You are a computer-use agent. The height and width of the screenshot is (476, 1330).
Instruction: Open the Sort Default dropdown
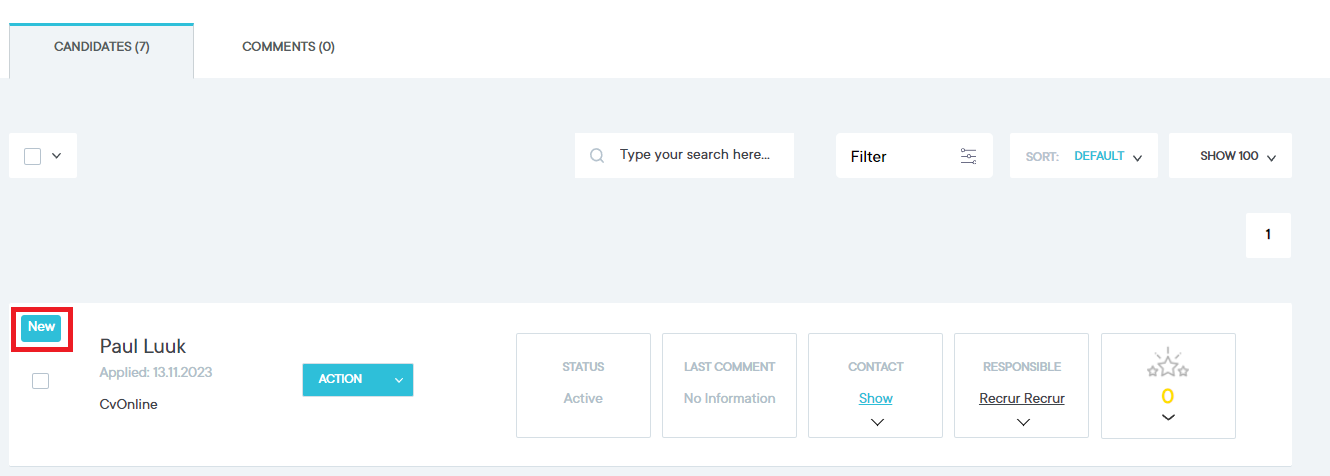pyautogui.click(x=1107, y=156)
